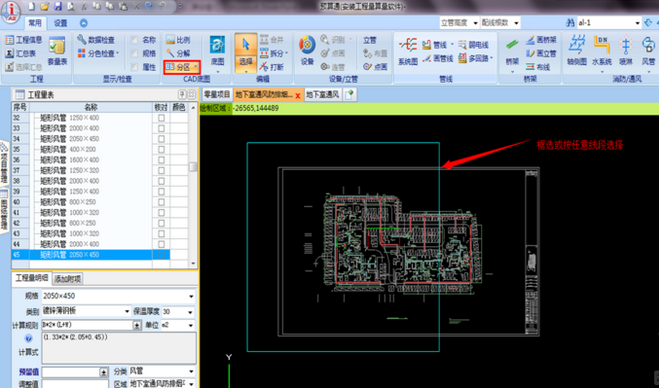Click the 比例 scale tool
The height and width of the screenshot is (388, 659).
pos(178,40)
